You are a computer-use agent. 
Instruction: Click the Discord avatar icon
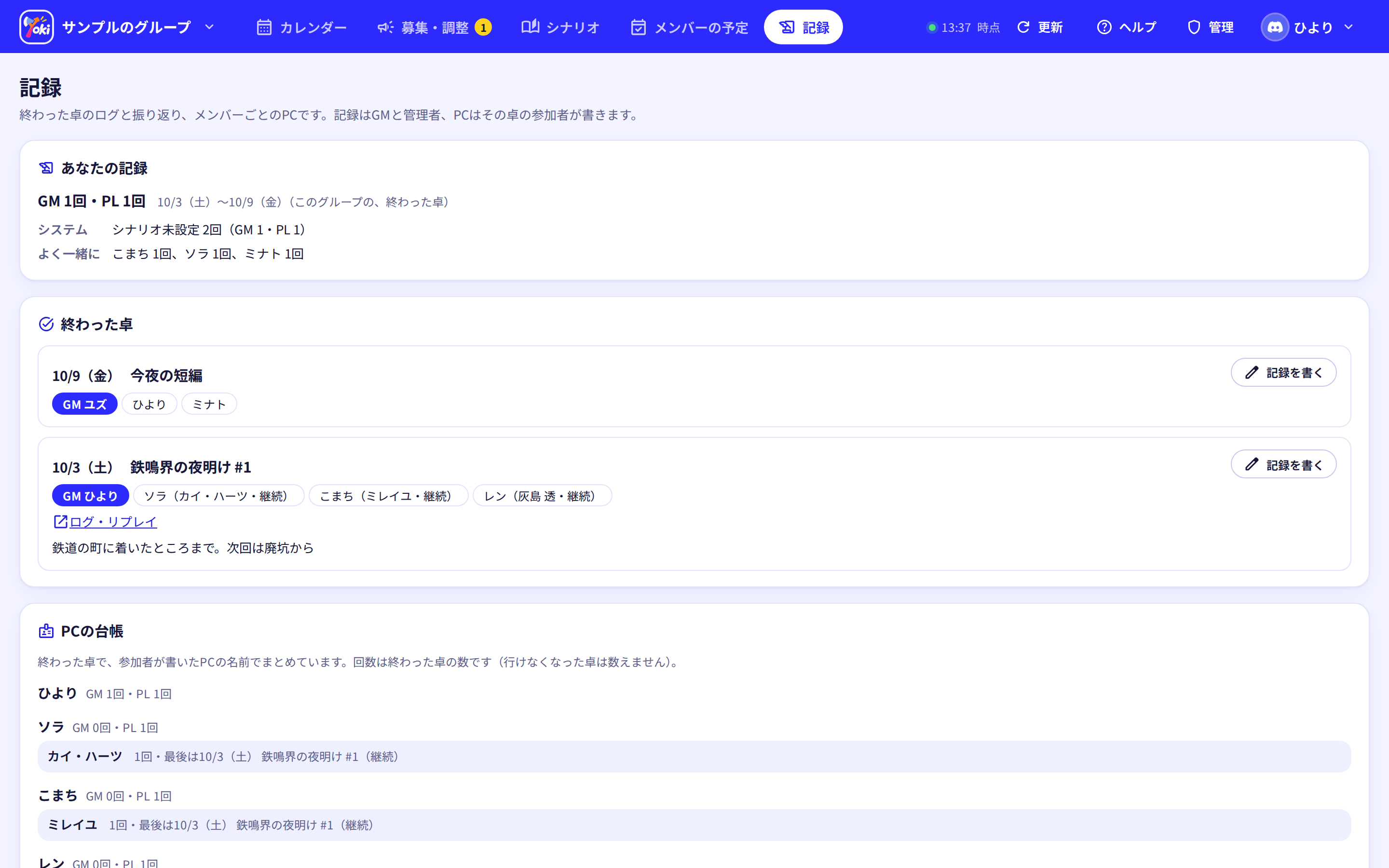[1275, 27]
